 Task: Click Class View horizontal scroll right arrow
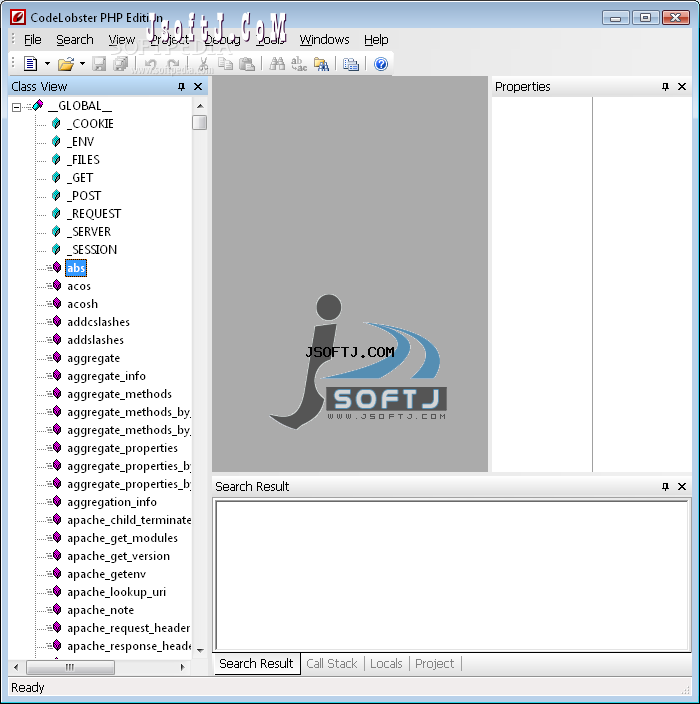tap(182, 667)
